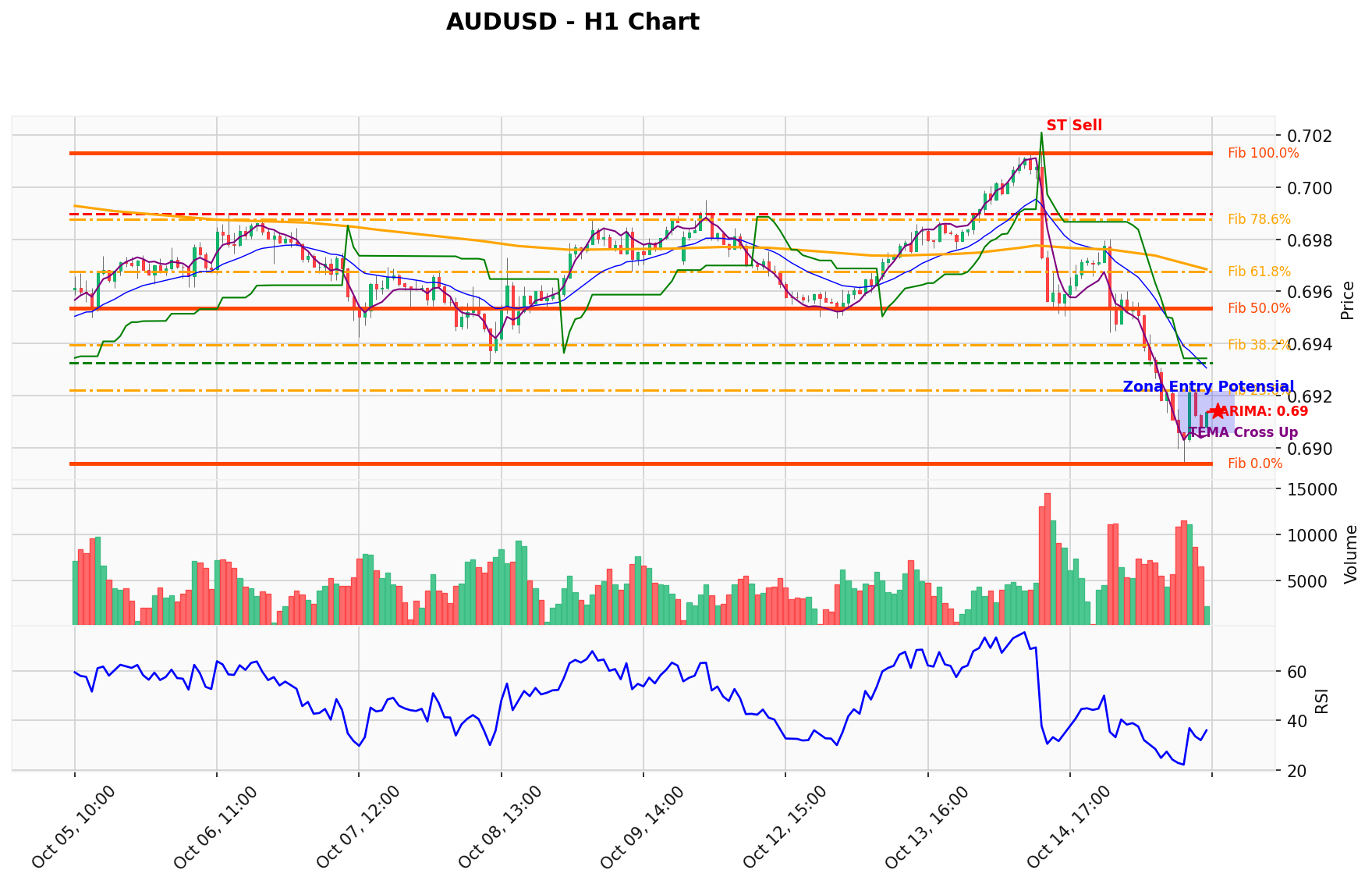
Task: Click the 0.700 price axis value
Action: coord(1309,188)
